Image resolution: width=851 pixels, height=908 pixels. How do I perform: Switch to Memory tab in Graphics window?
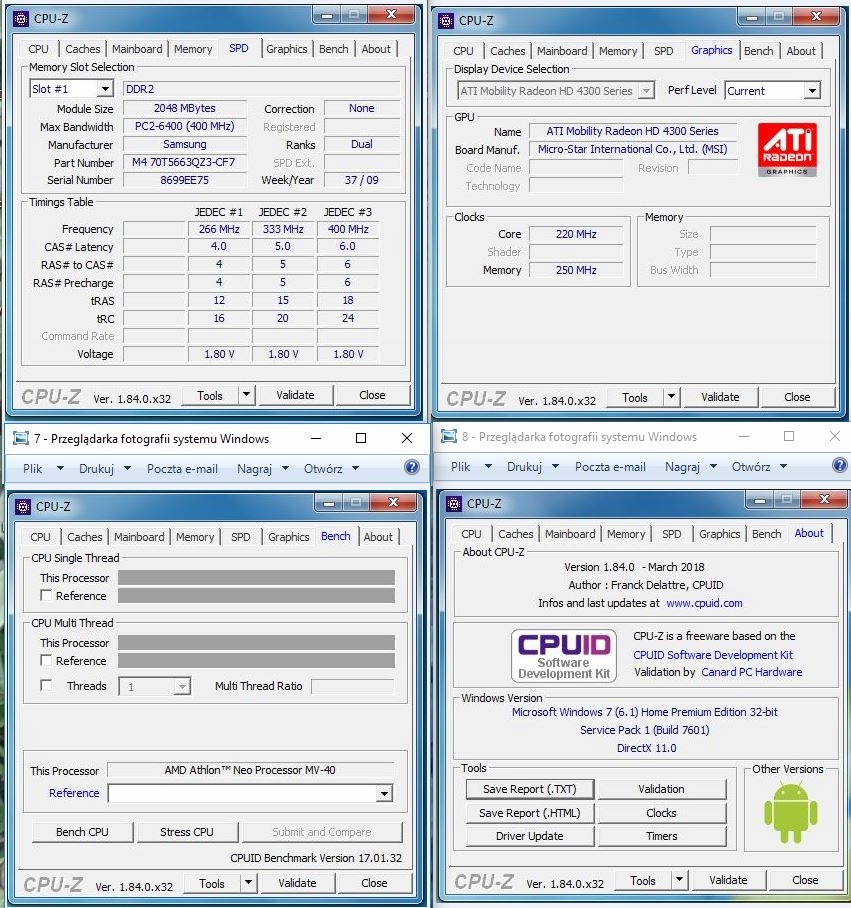tap(618, 51)
